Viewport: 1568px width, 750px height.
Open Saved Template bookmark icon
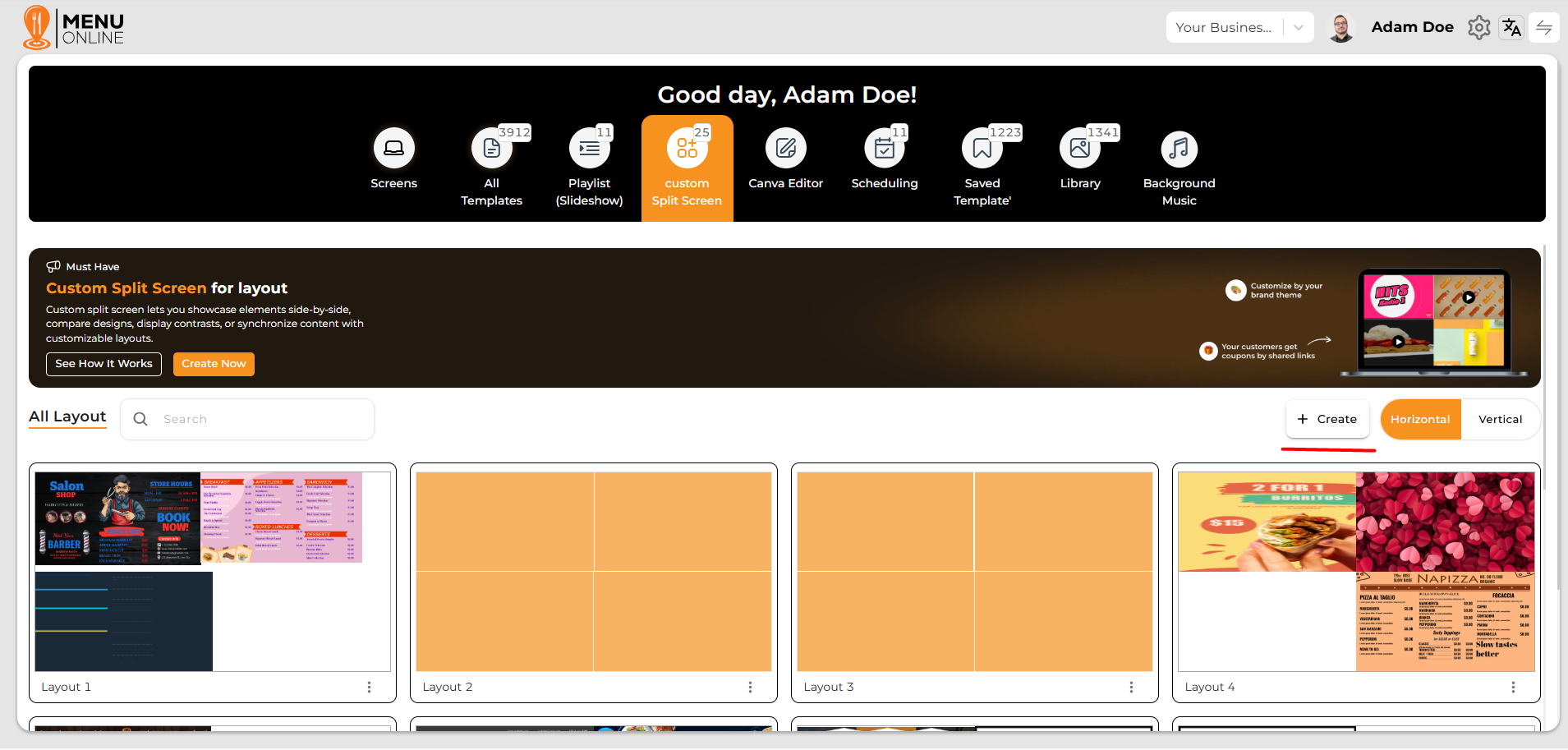982,149
